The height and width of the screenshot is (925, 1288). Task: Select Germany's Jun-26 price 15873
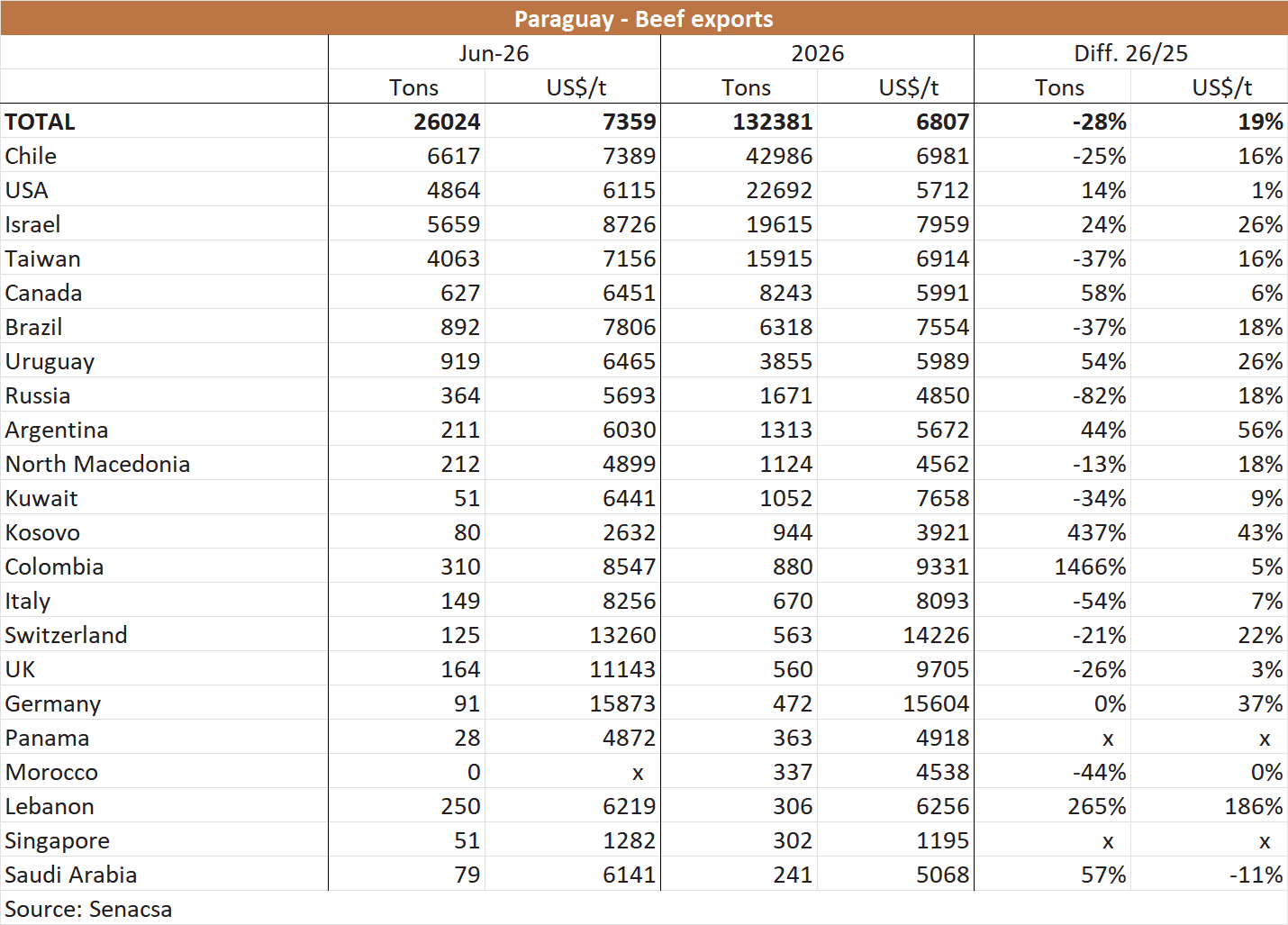click(x=622, y=703)
